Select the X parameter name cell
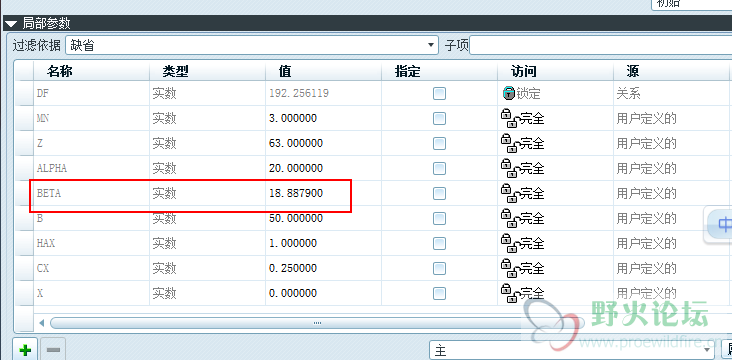 92,293
